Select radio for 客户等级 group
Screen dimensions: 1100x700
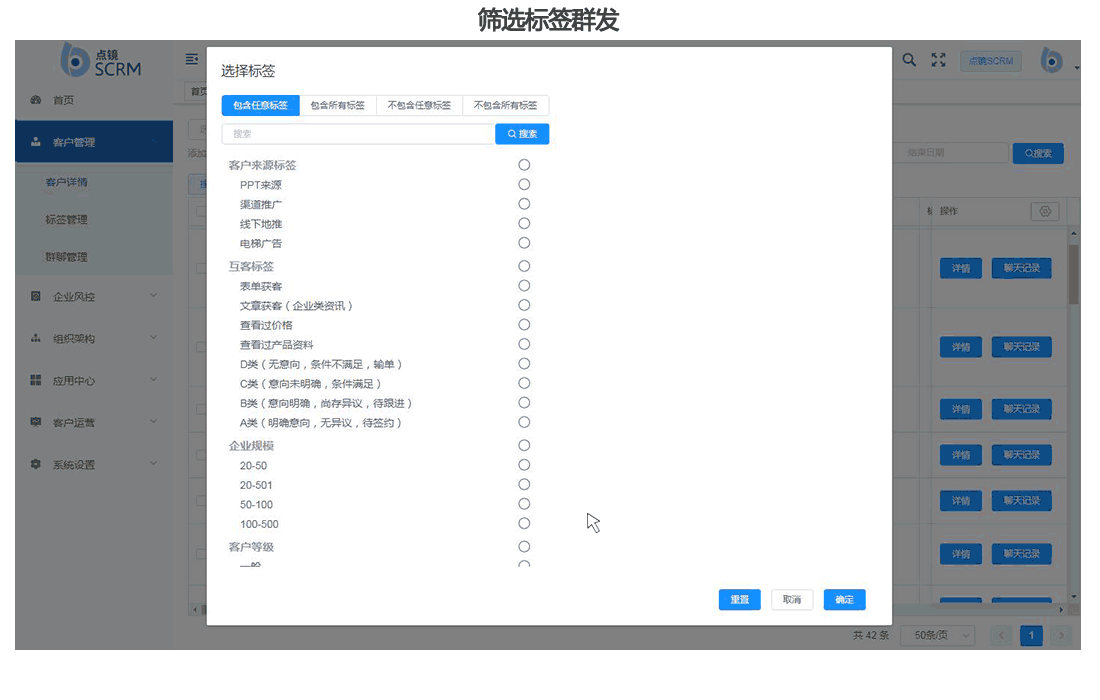tap(524, 546)
